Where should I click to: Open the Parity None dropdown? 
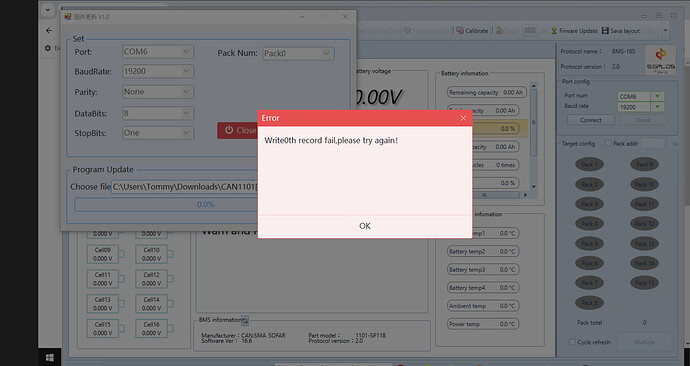pos(158,92)
